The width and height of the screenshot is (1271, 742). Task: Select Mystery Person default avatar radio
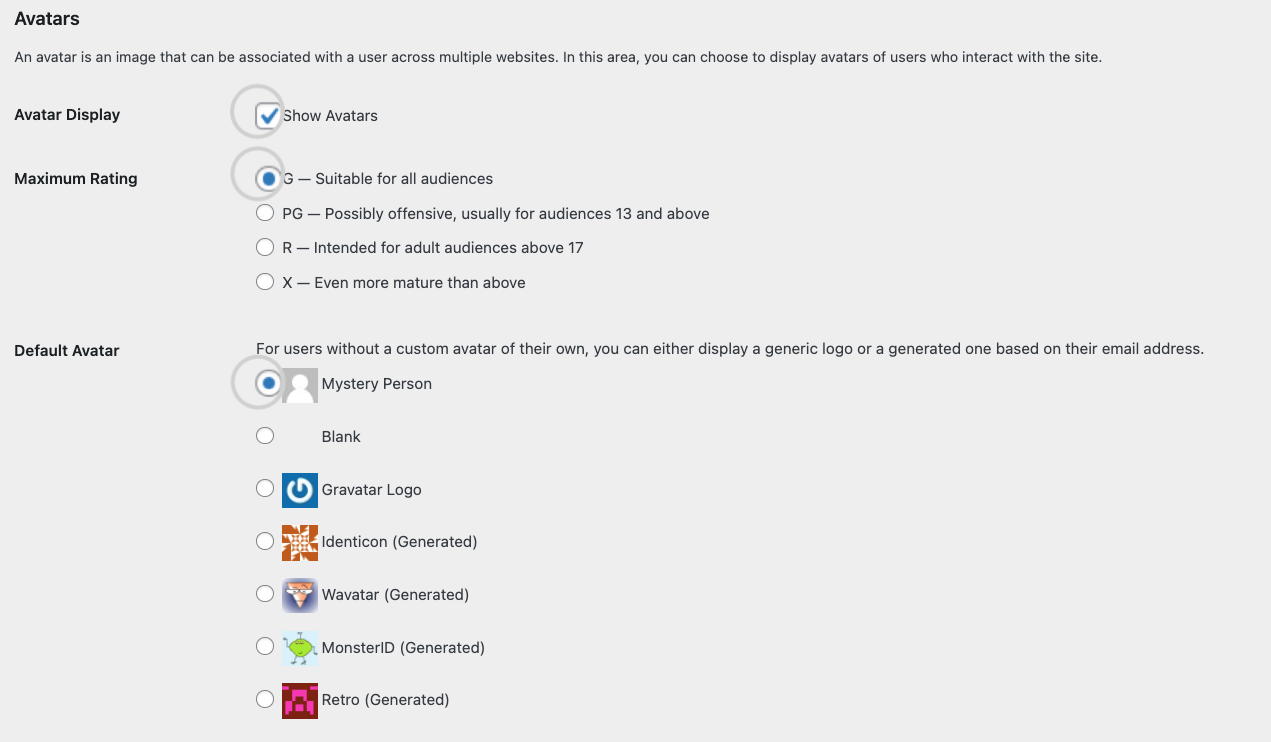tap(266, 383)
